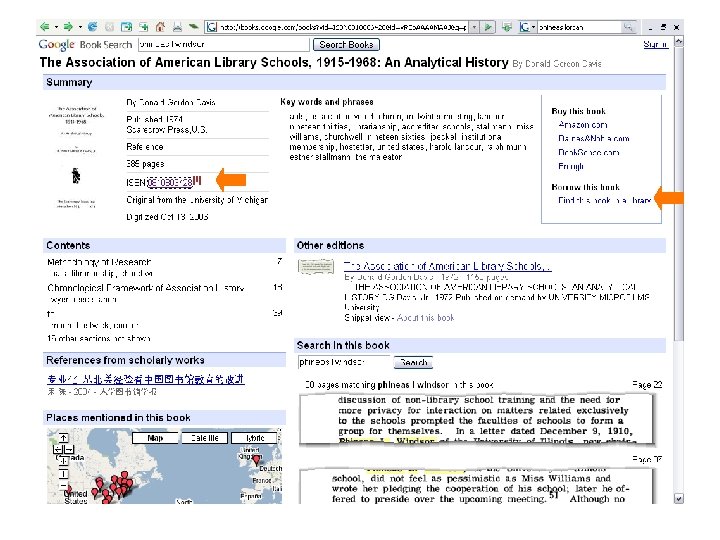Click the magnifier in browser search box
The width and height of the screenshot is (720, 540).
628,28
